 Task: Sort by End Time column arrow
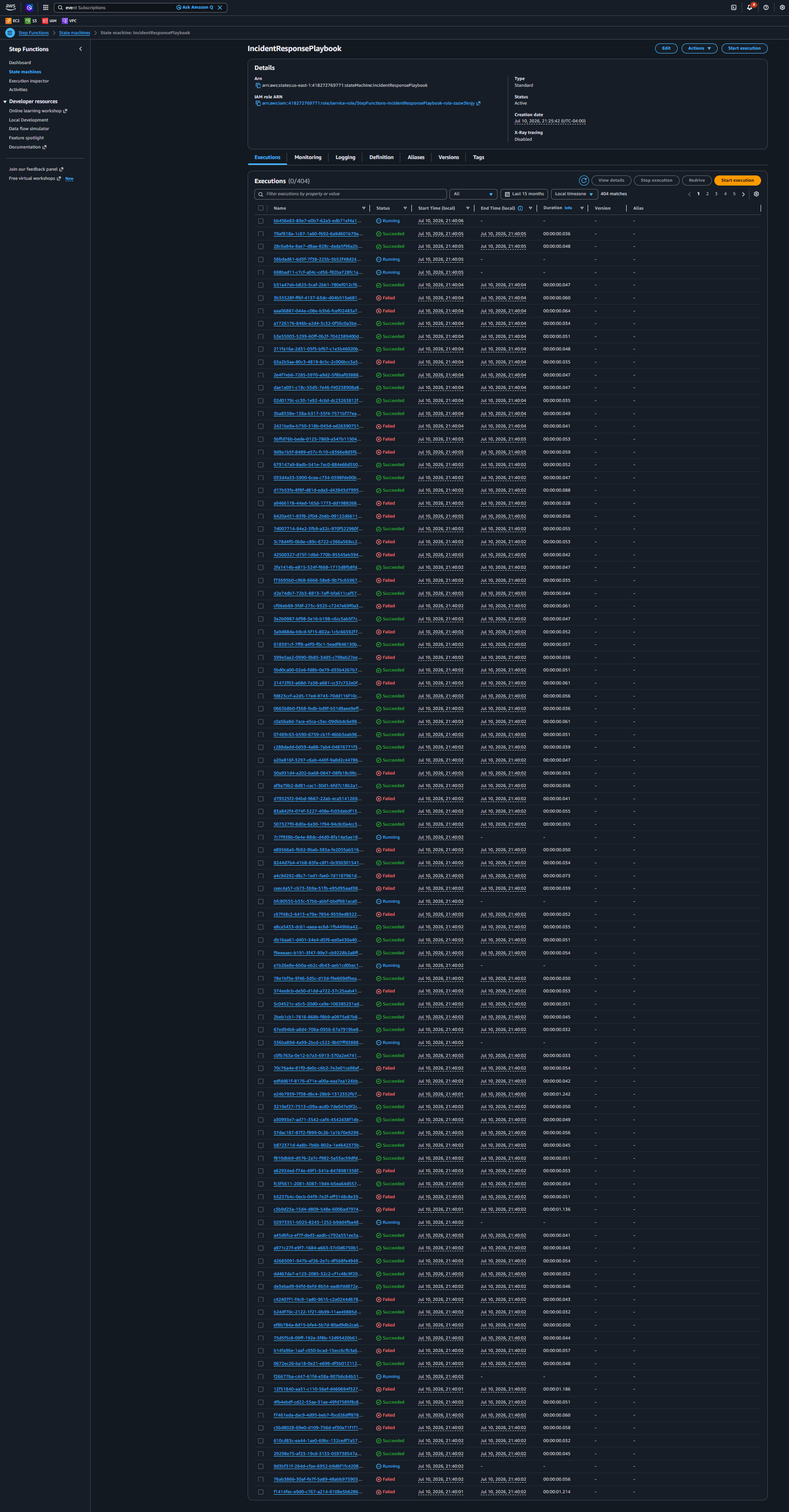pyautogui.click(x=530, y=208)
